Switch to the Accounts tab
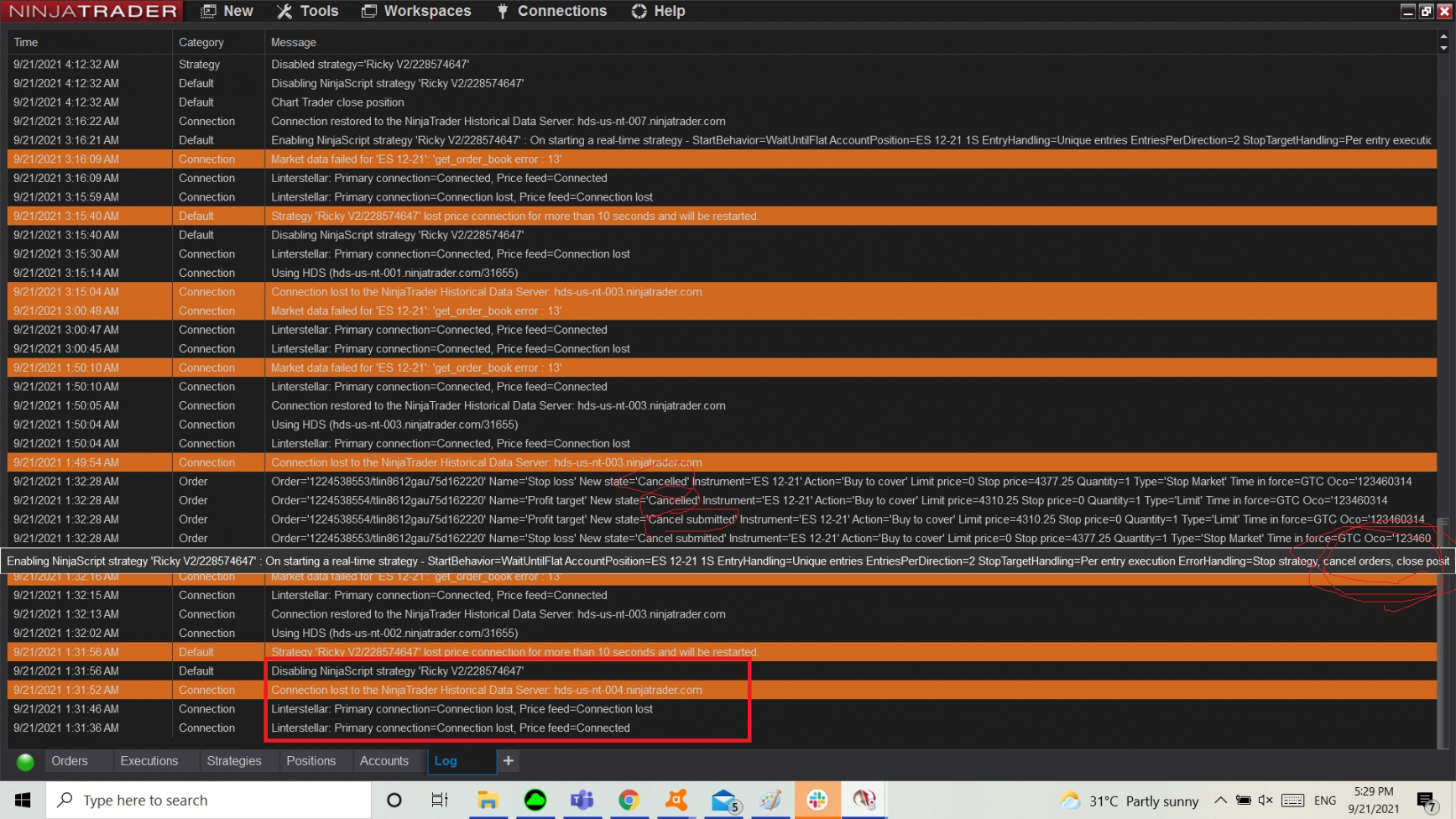Image resolution: width=1456 pixels, height=819 pixels. click(x=384, y=761)
